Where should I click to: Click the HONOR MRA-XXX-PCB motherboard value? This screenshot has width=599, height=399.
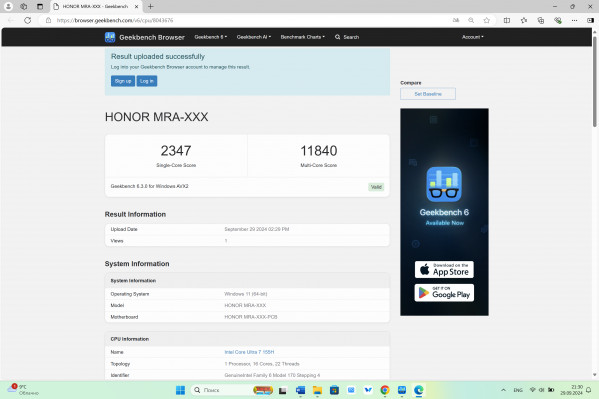(251, 317)
